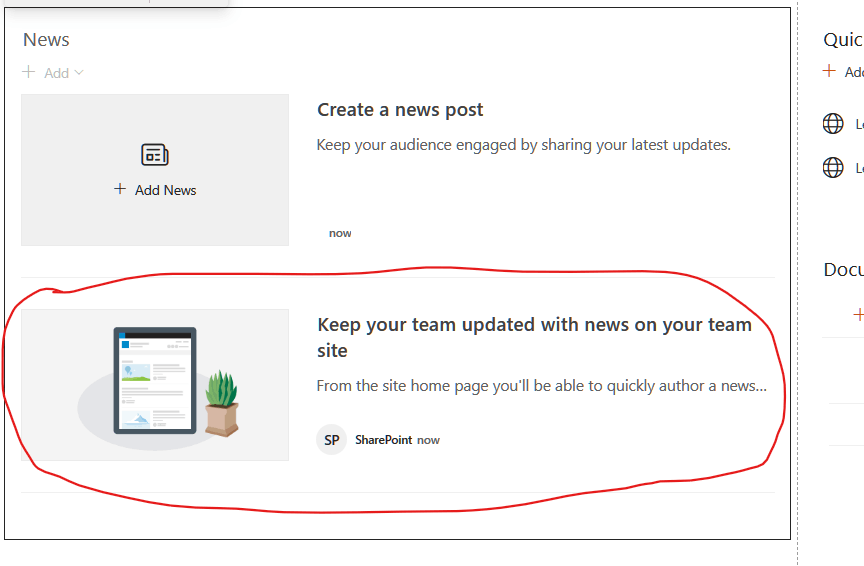The height and width of the screenshot is (566, 864).
Task: Click 'From the site home page' description
Action: click(x=542, y=386)
